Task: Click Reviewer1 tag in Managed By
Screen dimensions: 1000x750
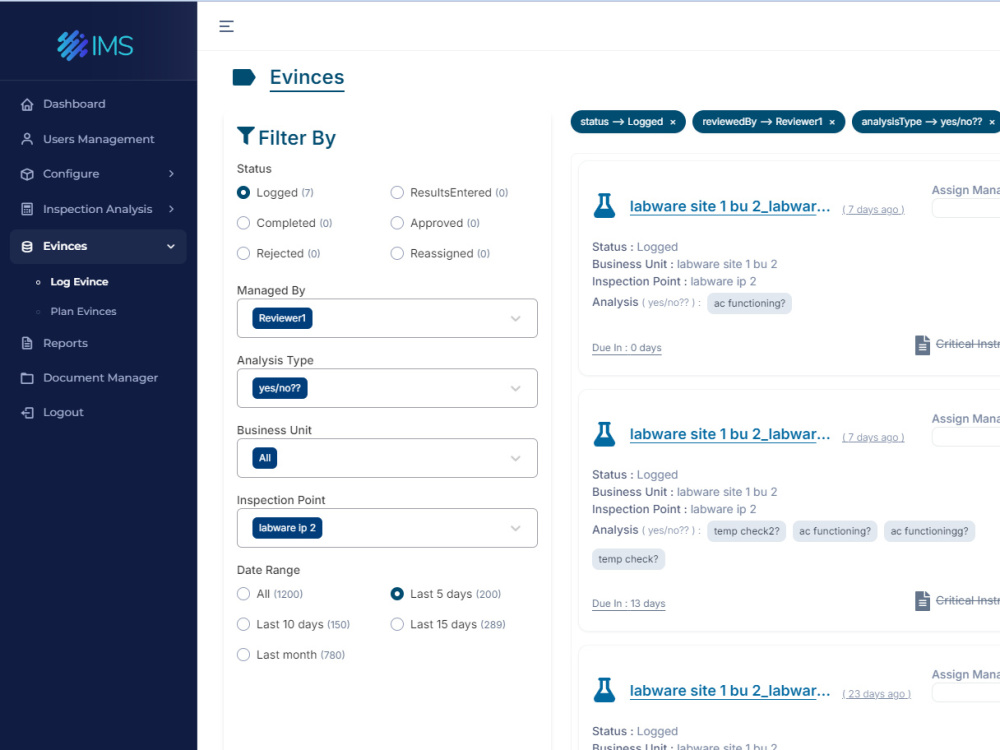Action: coord(282,318)
